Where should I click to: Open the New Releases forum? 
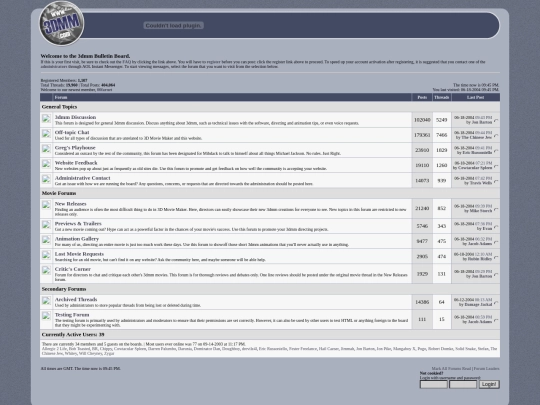tap(71, 204)
